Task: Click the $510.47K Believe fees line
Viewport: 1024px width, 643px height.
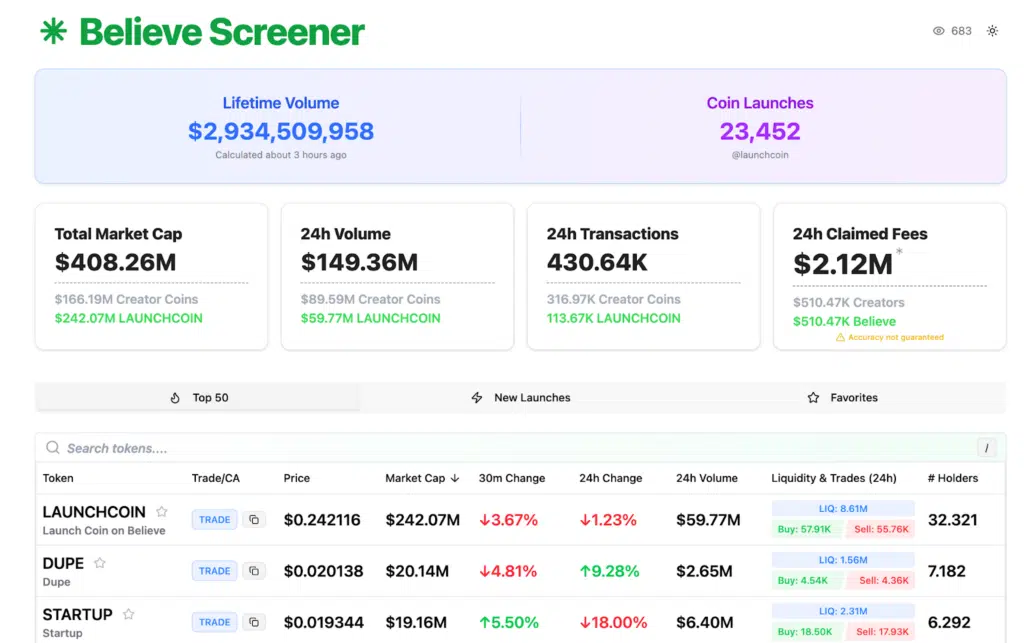Action: (x=844, y=321)
